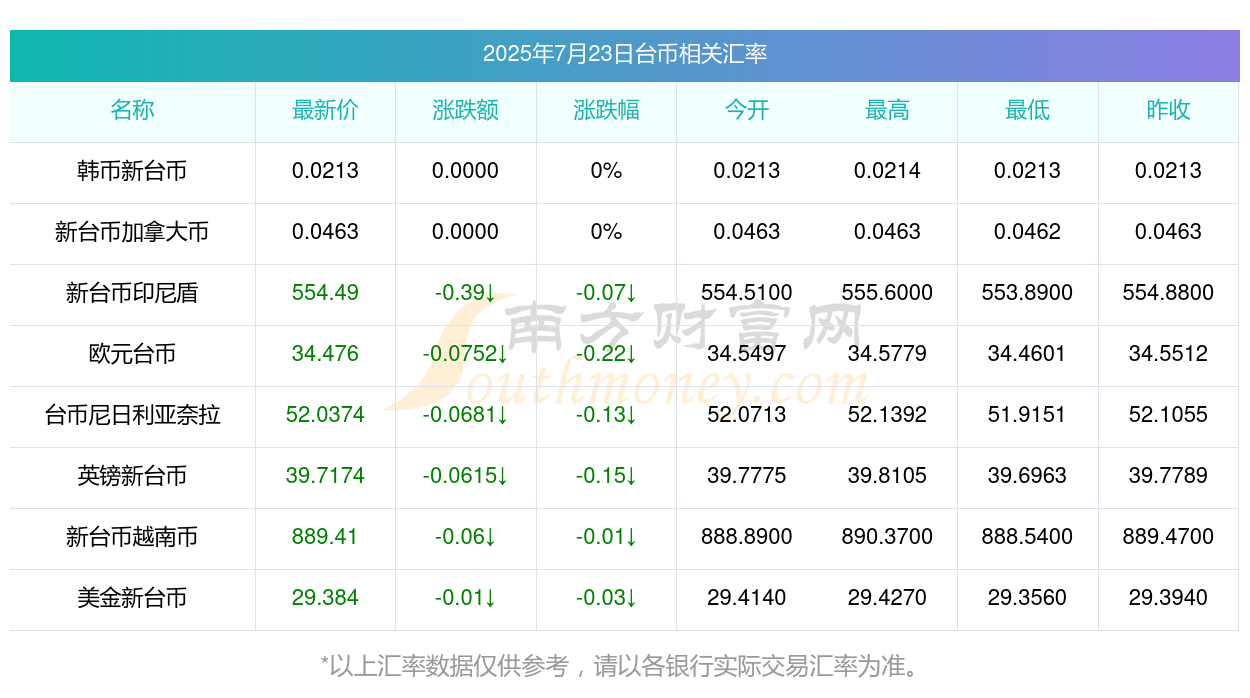Screen dimensions: 1250x698
Task: Select the 最新价 column header
Action: click(325, 110)
